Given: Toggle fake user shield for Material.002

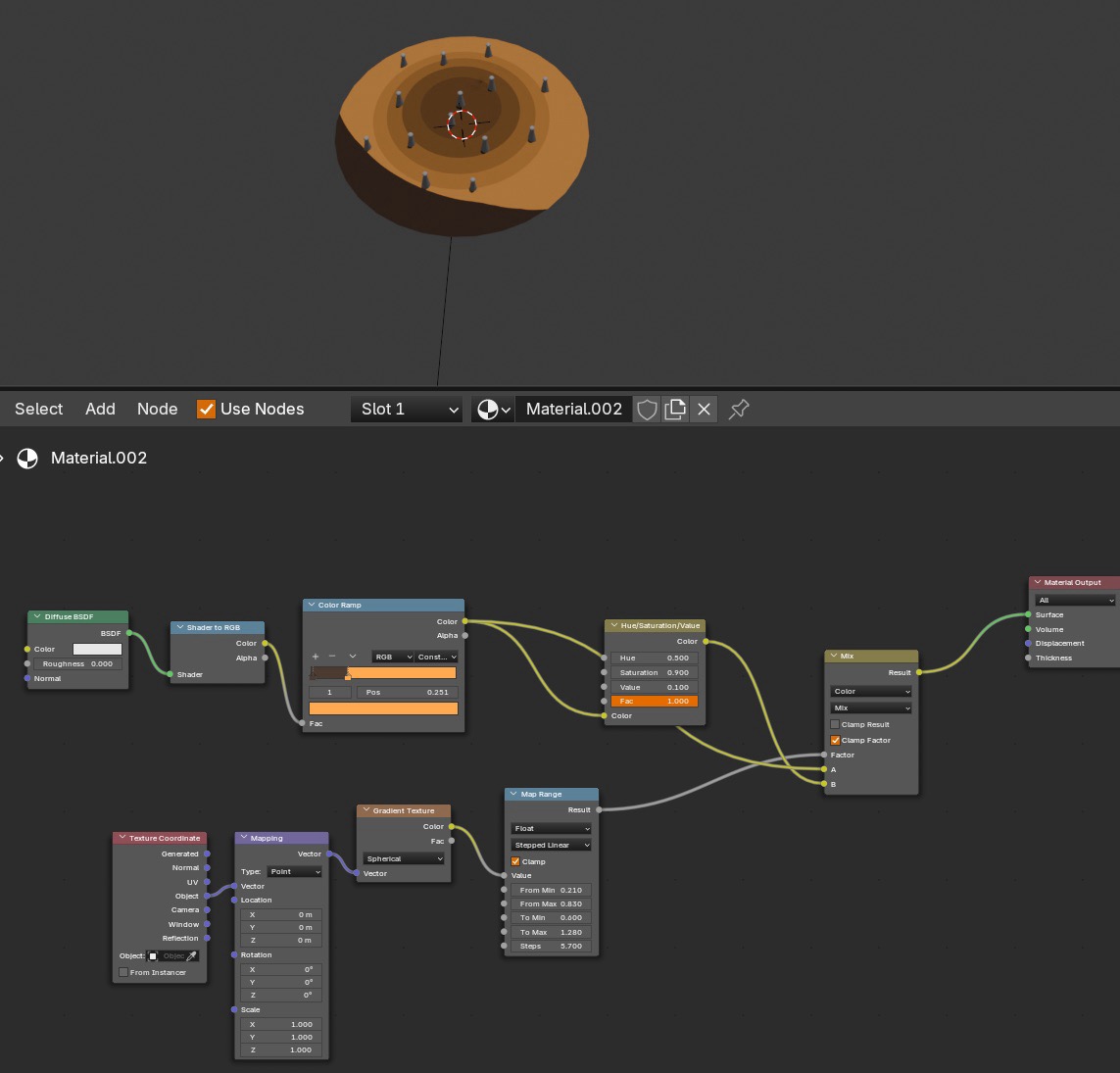Looking at the screenshot, I should pyautogui.click(x=647, y=410).
